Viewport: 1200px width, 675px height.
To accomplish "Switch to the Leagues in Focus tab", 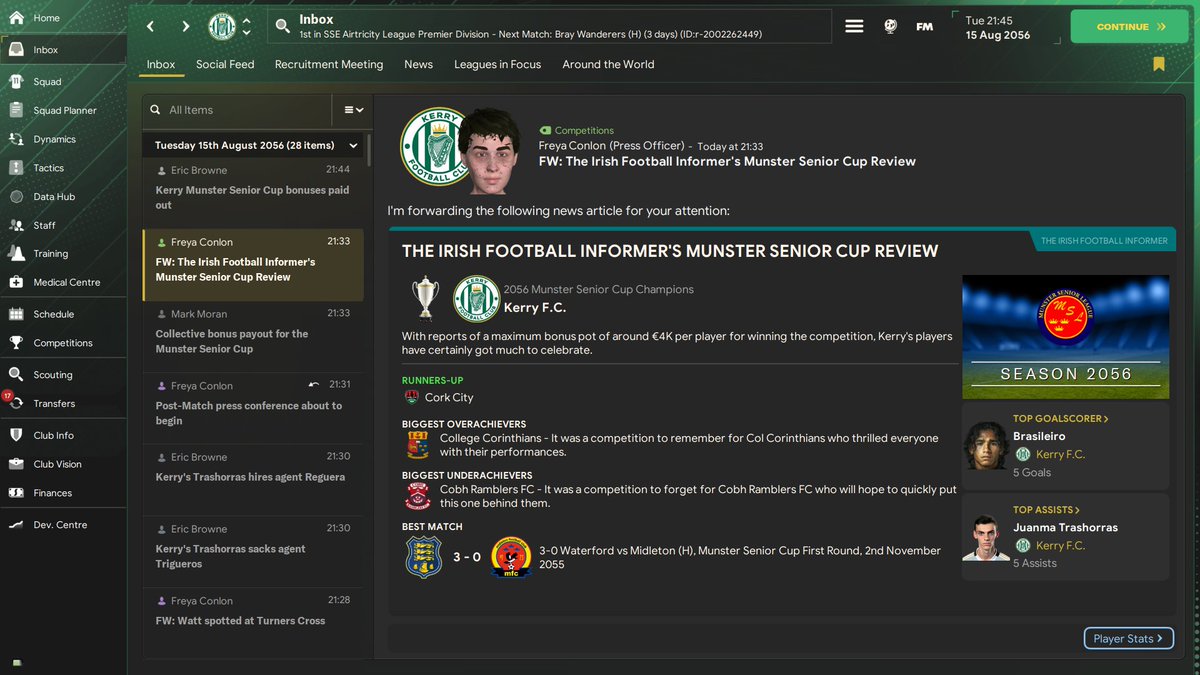I will (x=497, y=64).
